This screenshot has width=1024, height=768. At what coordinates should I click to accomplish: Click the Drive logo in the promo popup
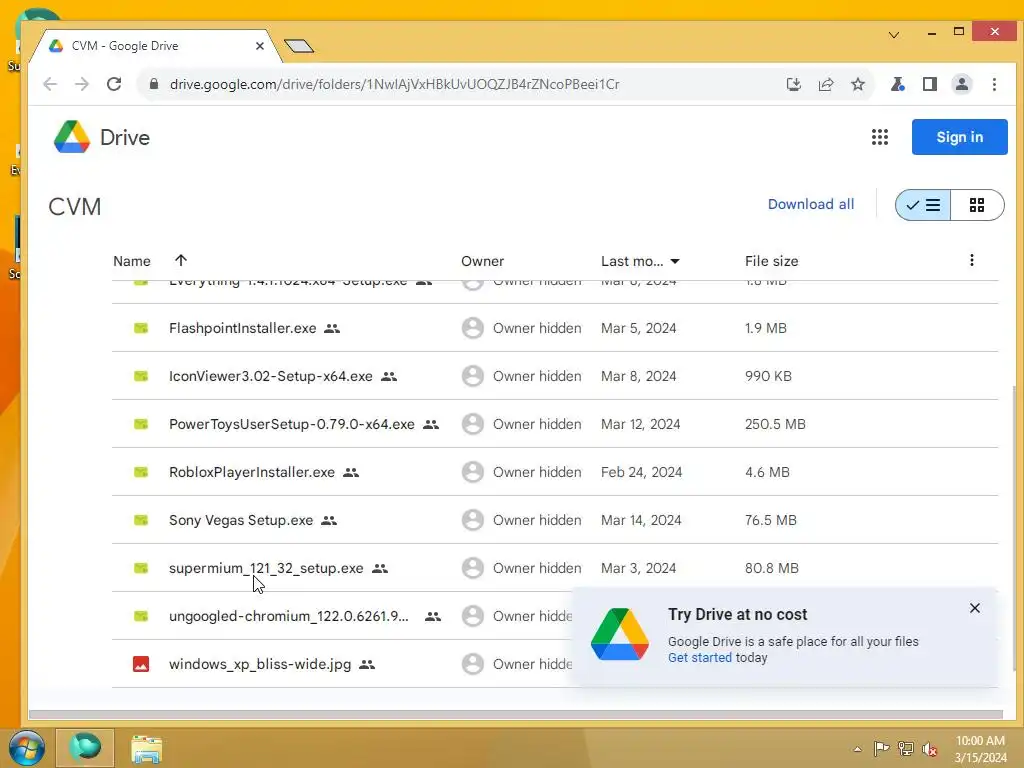(620, 634)
